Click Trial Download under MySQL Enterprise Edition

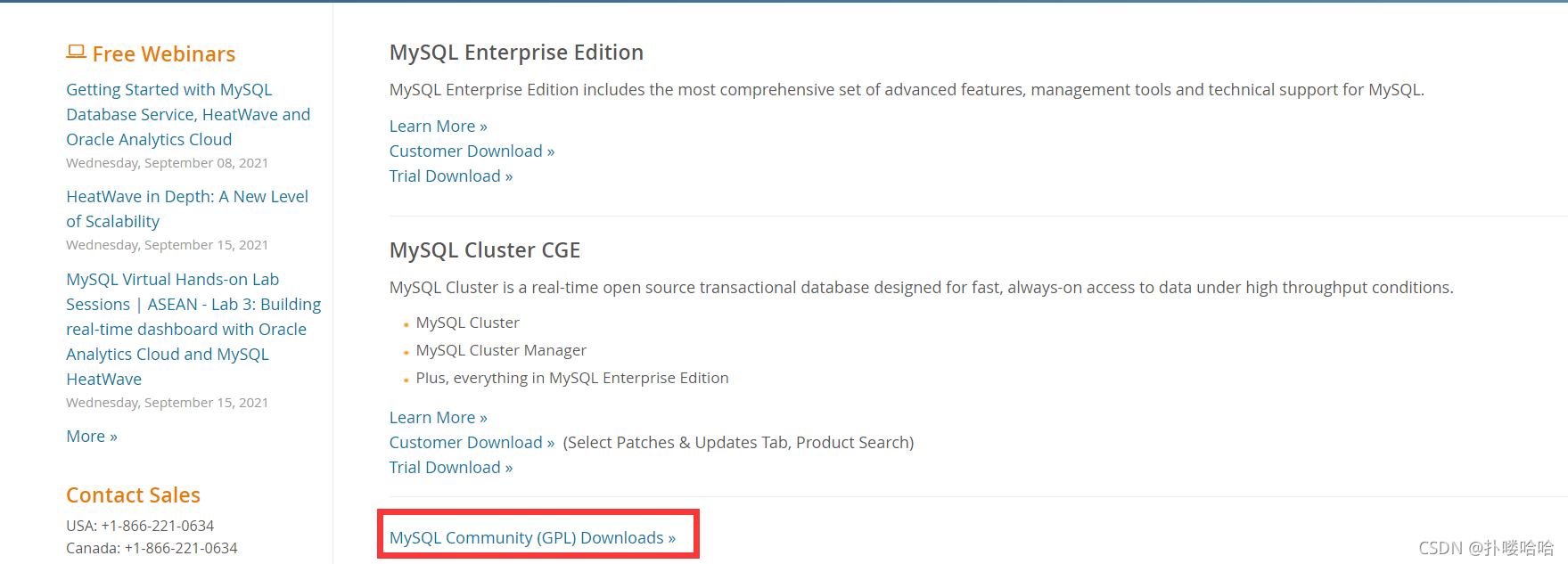point(450,176)
